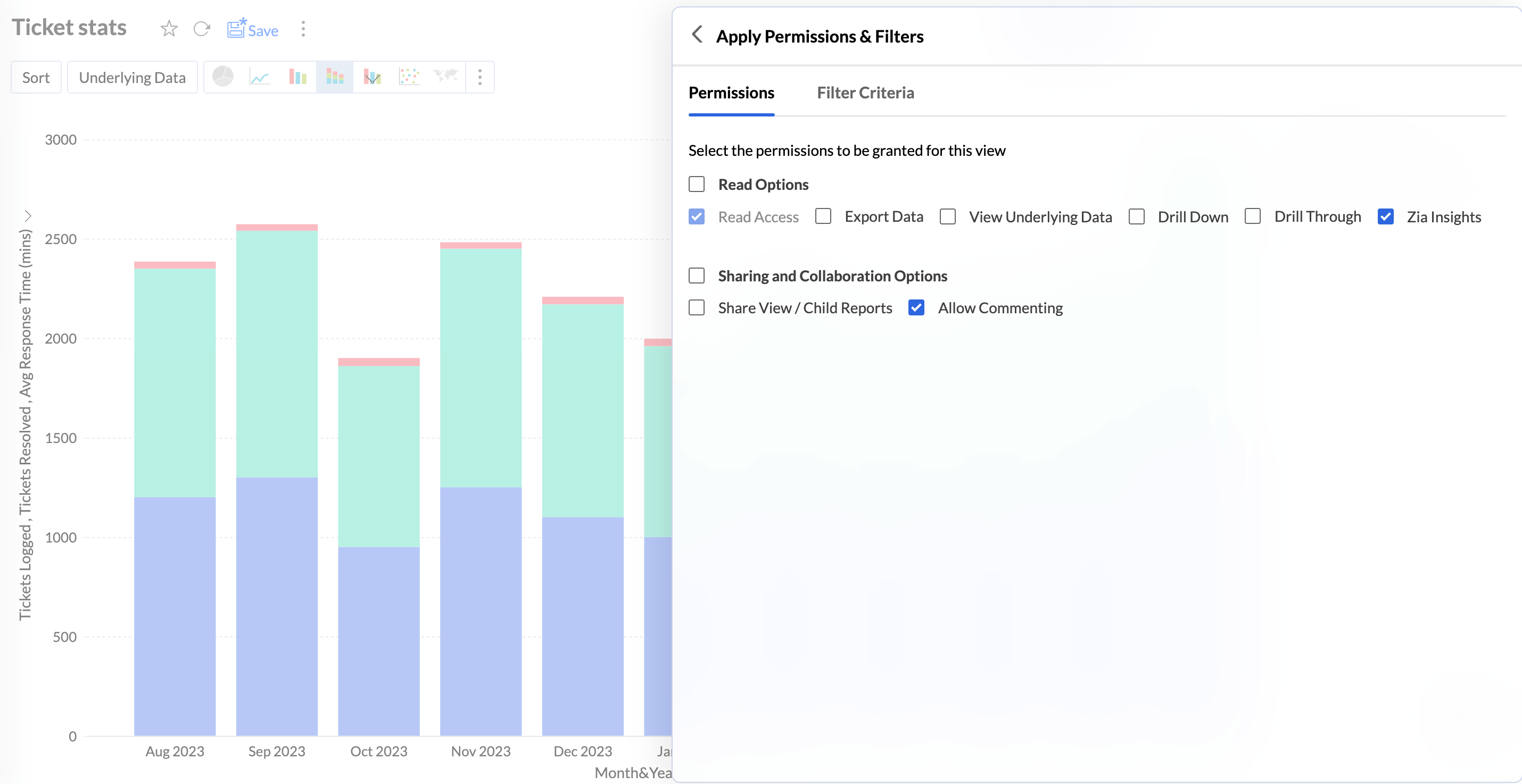The height and width of the screenshot is (784, 1522).
Task: Open report title more options menu
Action: pyautogui.click(x=303, y=29)
